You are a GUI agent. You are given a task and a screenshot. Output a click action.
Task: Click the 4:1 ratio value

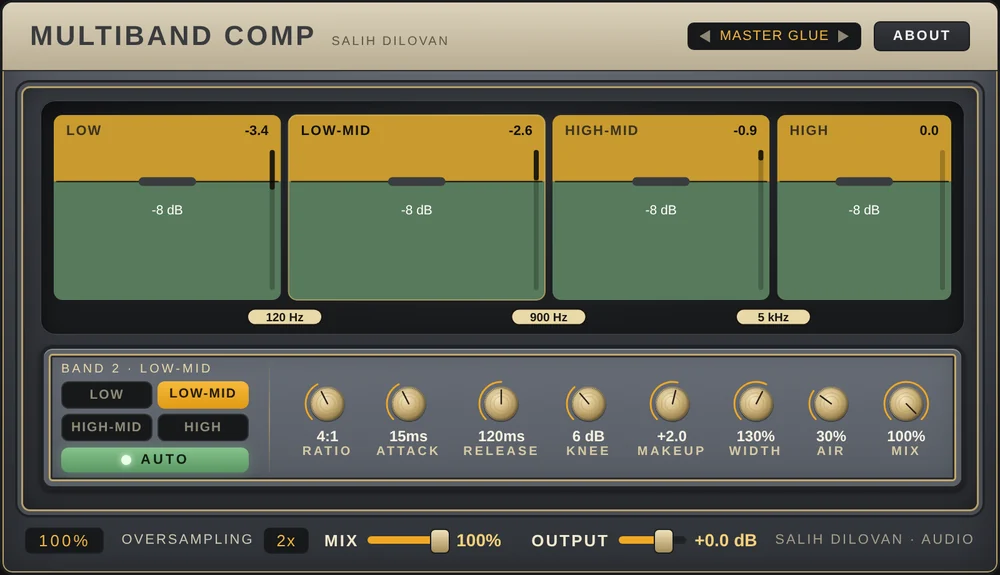[x=327, y=437]
